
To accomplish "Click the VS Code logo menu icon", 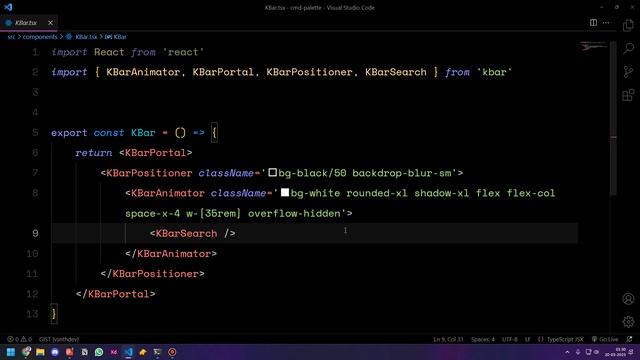I will coord(8,7).
